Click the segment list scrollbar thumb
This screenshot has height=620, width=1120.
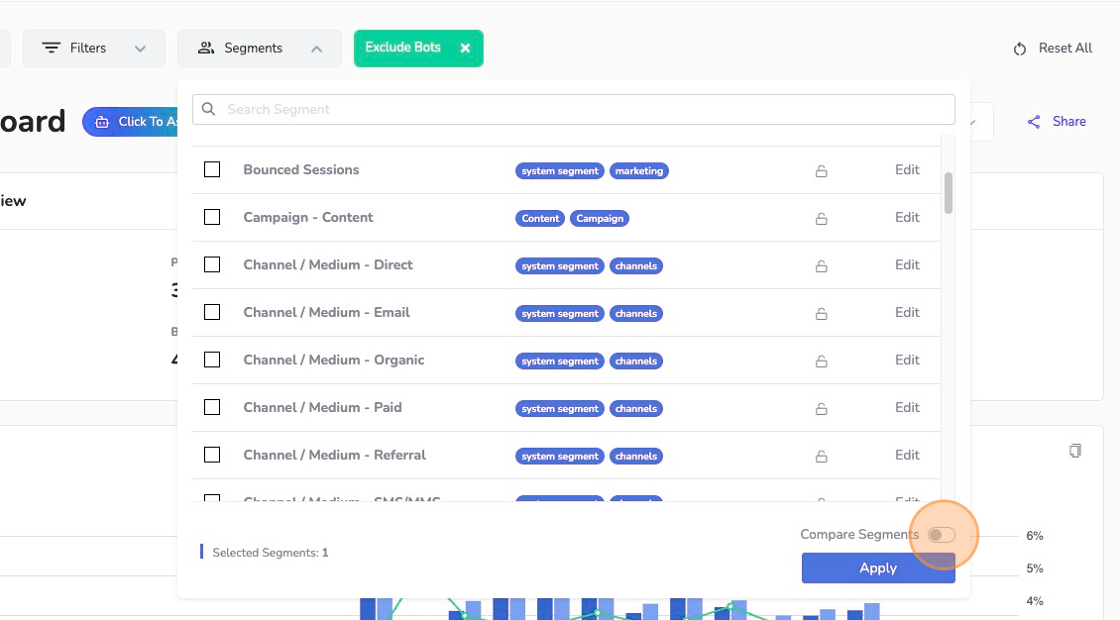(x=949, y=193)
